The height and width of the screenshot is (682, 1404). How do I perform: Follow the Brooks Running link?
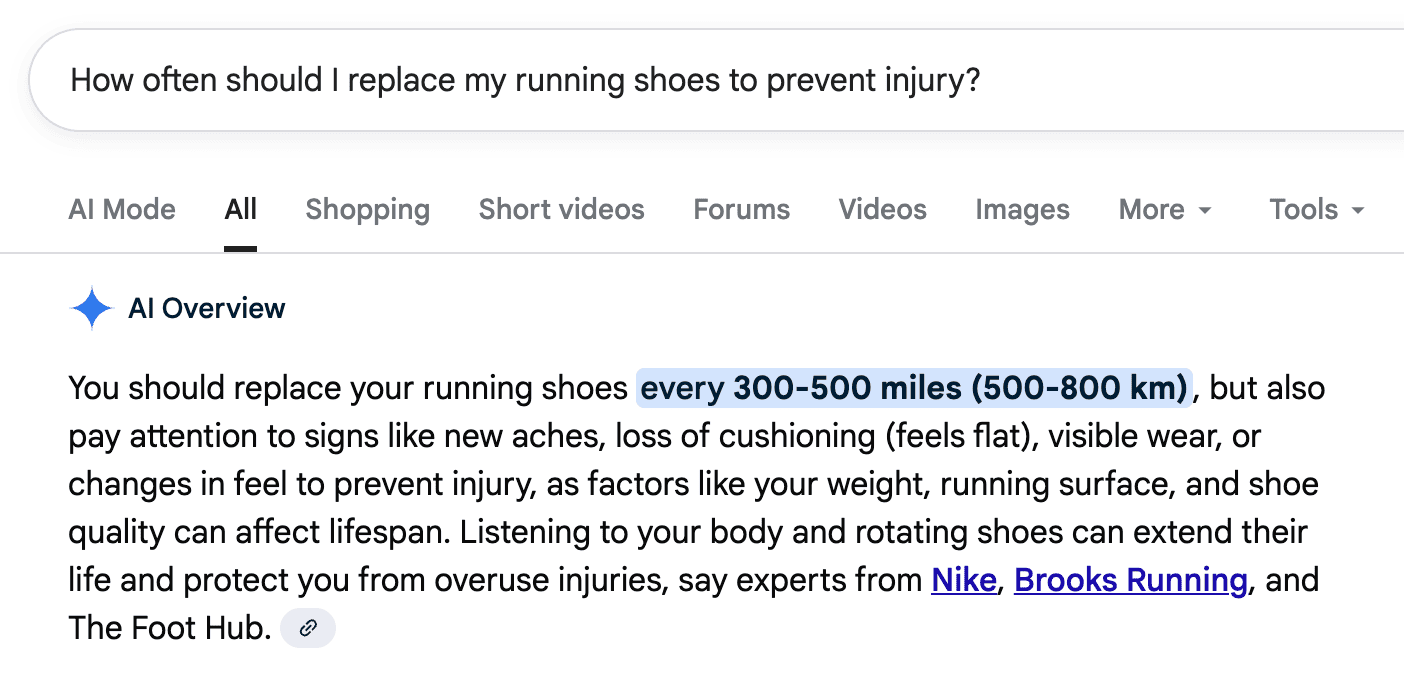coord(1130,580)
